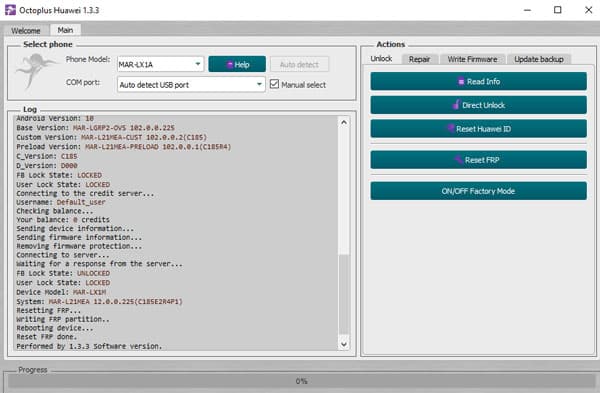This screenshot has height=393, width=600.
Task: Click the Auto detect button
Action: tap(299, 64)
